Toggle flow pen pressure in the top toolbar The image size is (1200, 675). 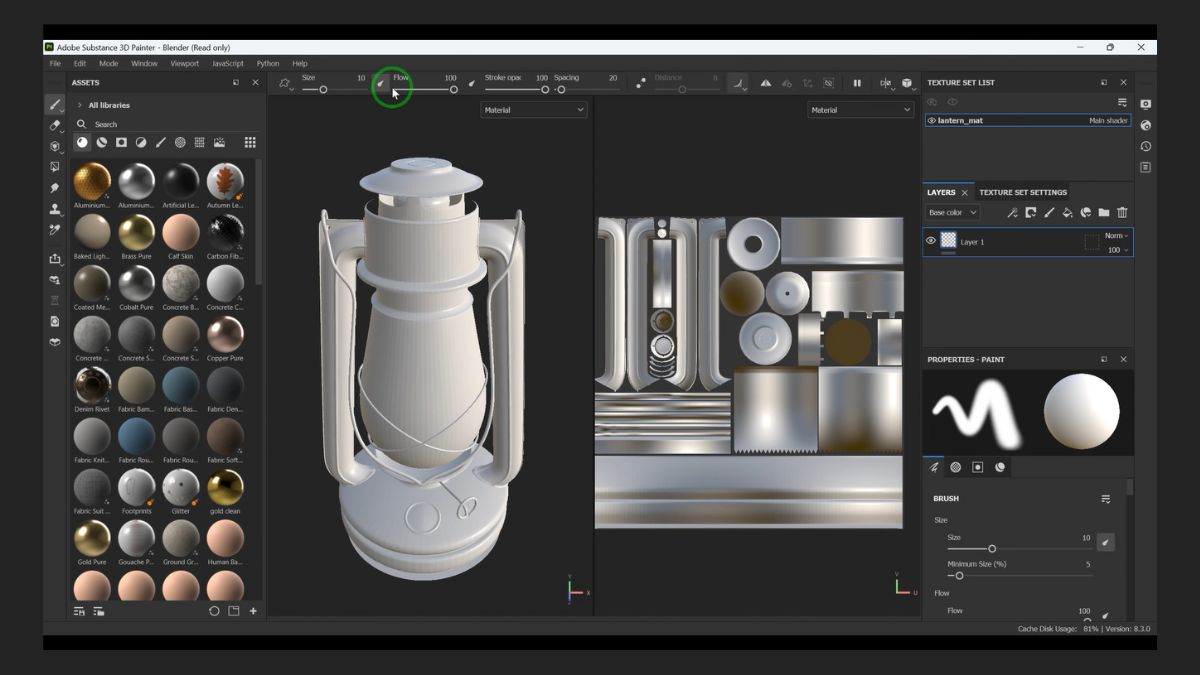(471, 83)
